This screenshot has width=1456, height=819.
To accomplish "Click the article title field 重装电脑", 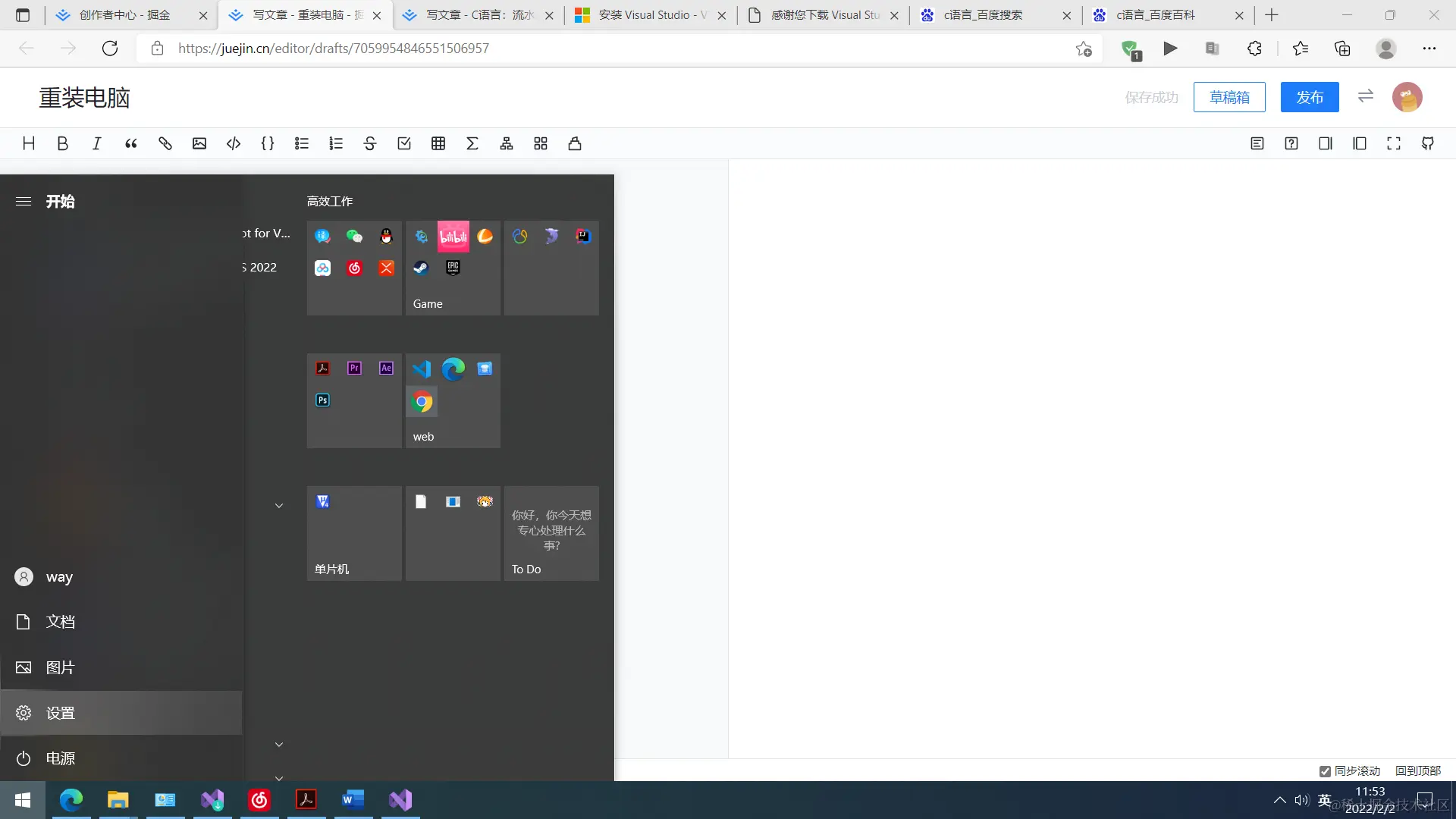I will [85, 98].
